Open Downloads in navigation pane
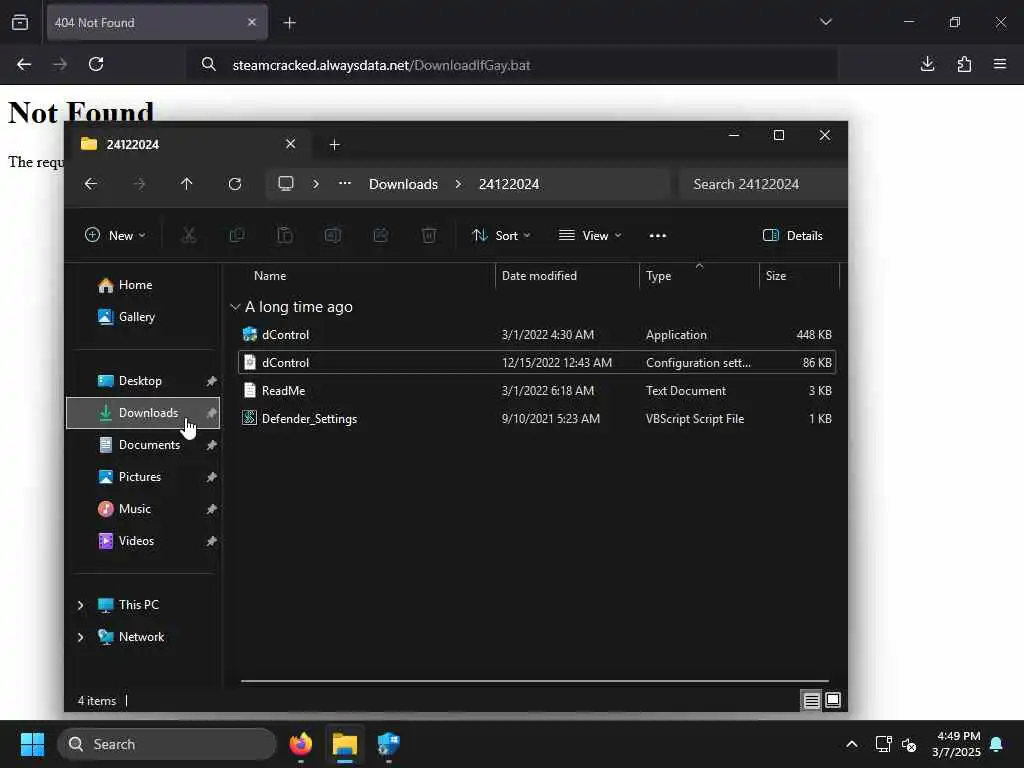The width and height of the screenshot is (1024, 768). pyautogui.click(x=143, y=413)
